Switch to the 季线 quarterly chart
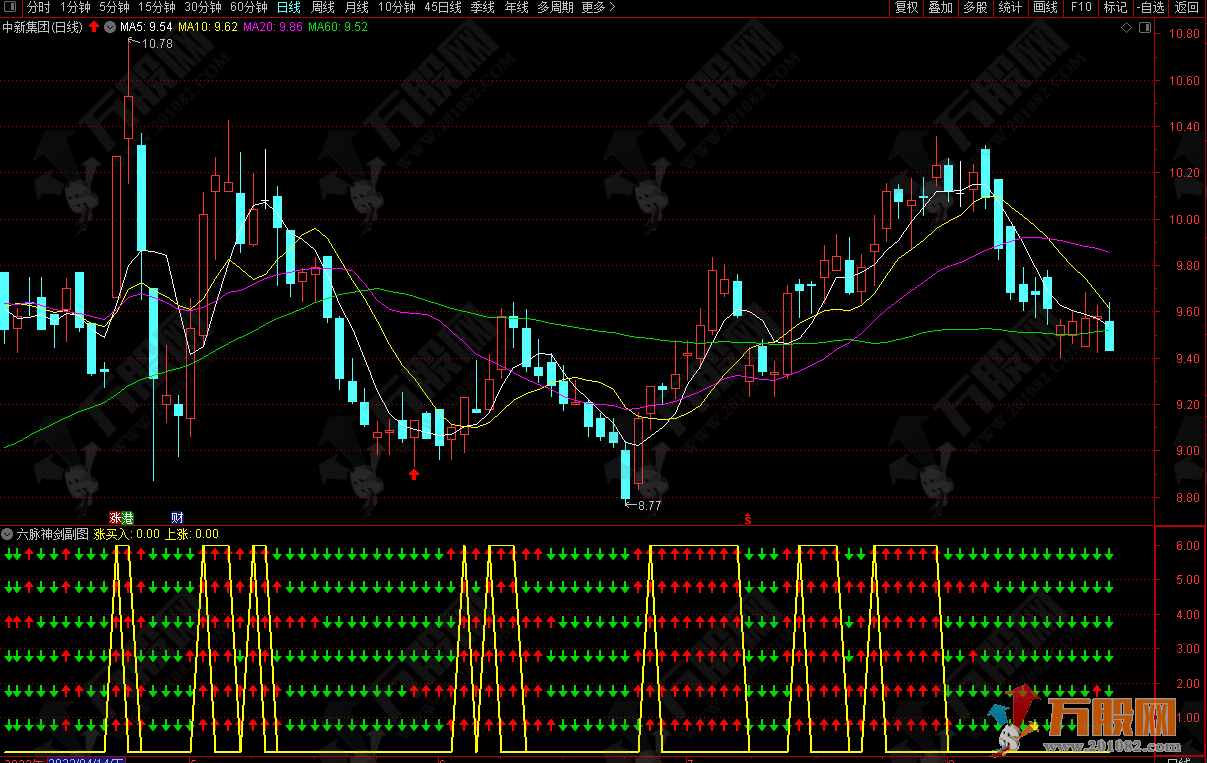Image resolution: width=1207 pixels, height=763 pixels. coord(483,7)
